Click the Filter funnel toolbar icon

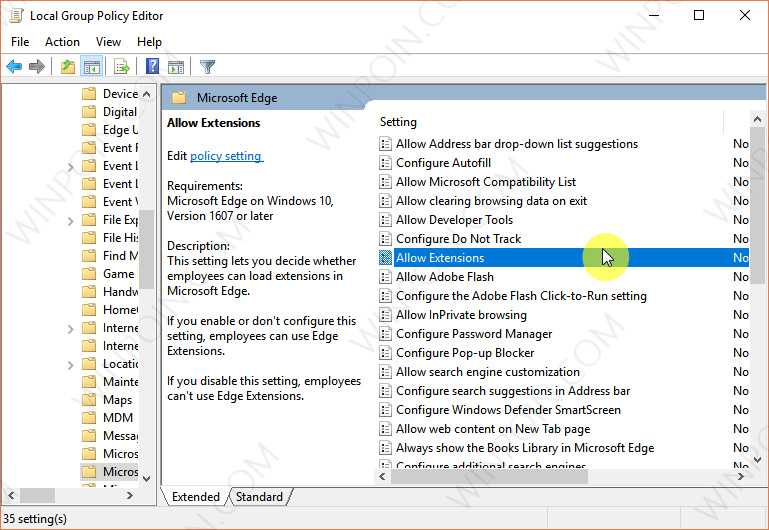point(207,66)
